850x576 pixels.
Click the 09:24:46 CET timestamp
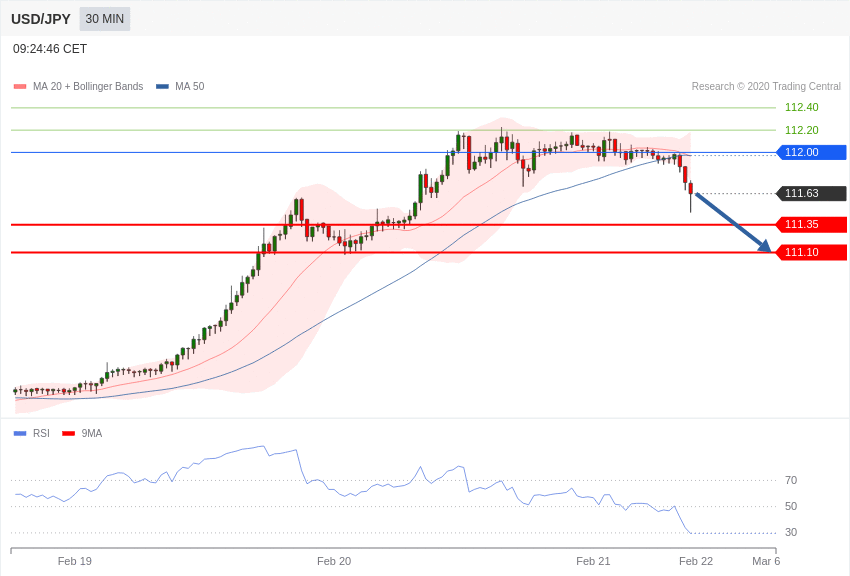pyautogui.click(x=50, y=49)
